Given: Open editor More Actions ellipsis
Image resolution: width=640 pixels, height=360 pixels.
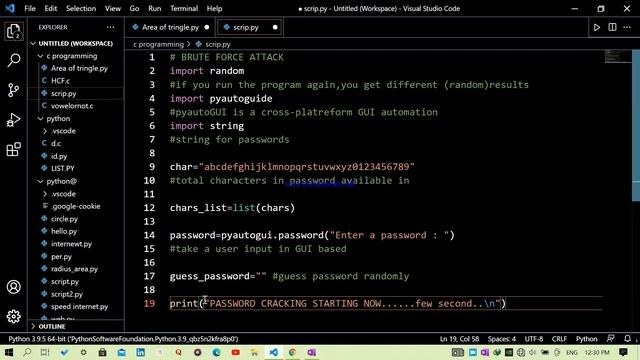Looking at the screenshot, I should [x=627, y=27].
